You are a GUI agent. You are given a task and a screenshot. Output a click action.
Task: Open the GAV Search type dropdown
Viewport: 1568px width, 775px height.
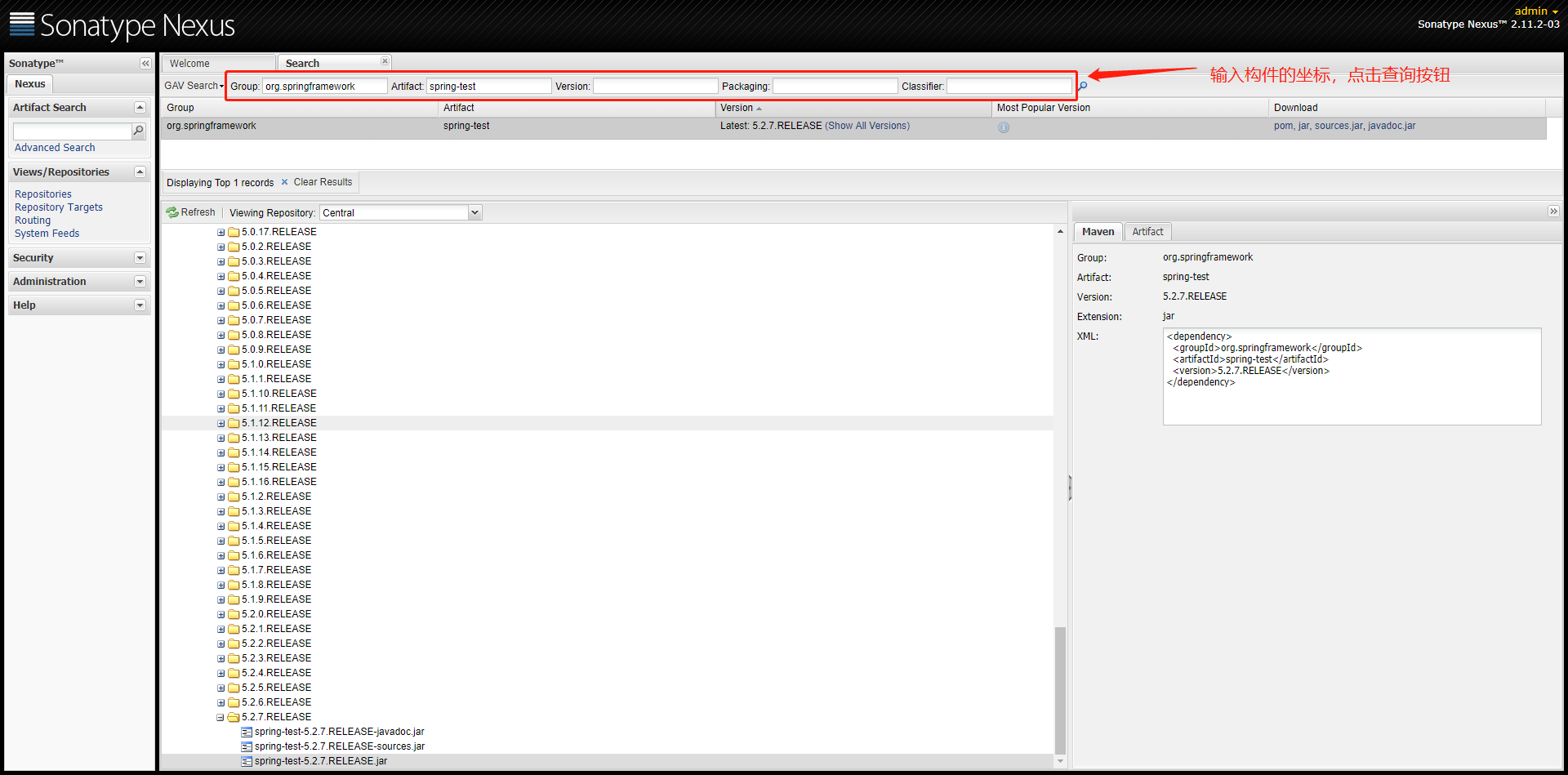tap(194, 86)
